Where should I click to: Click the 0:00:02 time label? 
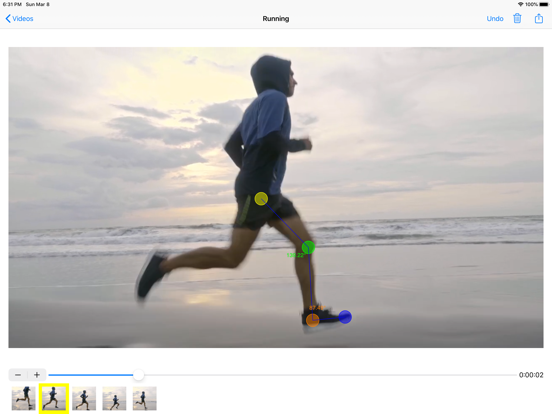coord(531,375)
